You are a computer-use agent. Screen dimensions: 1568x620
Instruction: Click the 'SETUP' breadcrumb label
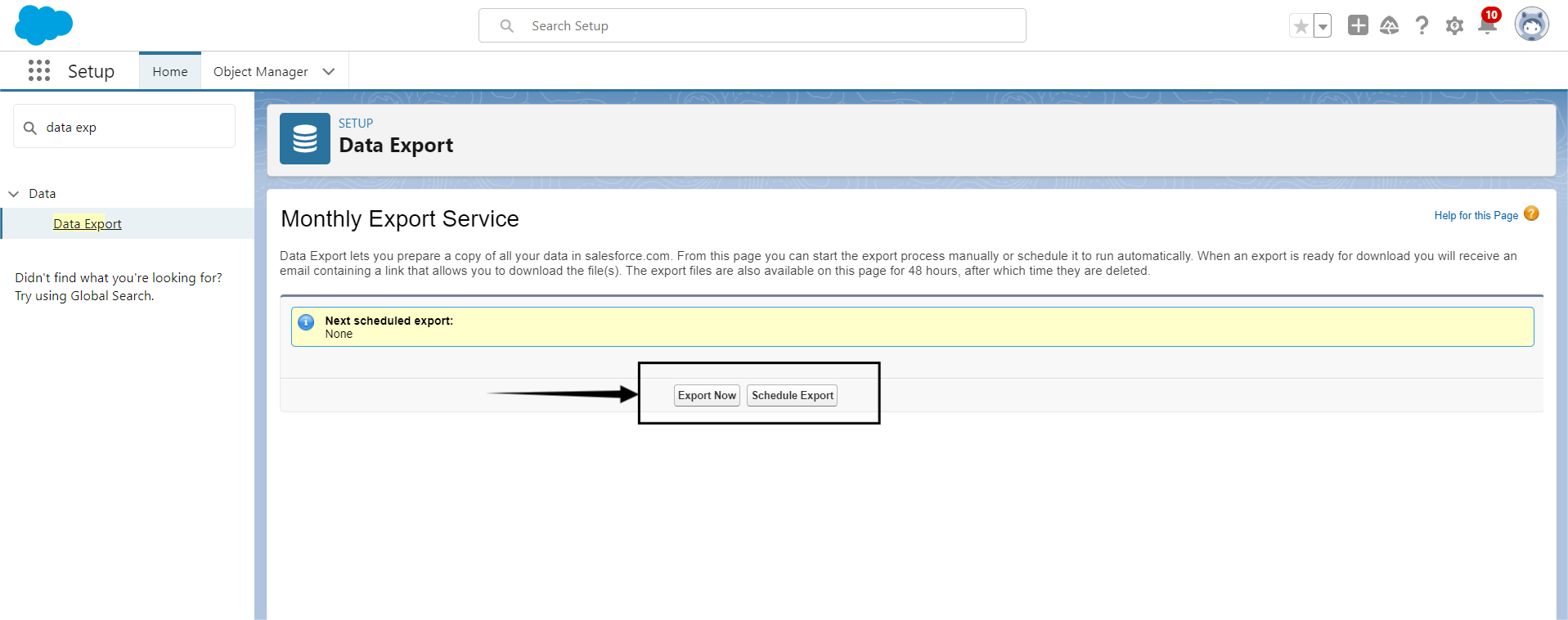point(356,124)
